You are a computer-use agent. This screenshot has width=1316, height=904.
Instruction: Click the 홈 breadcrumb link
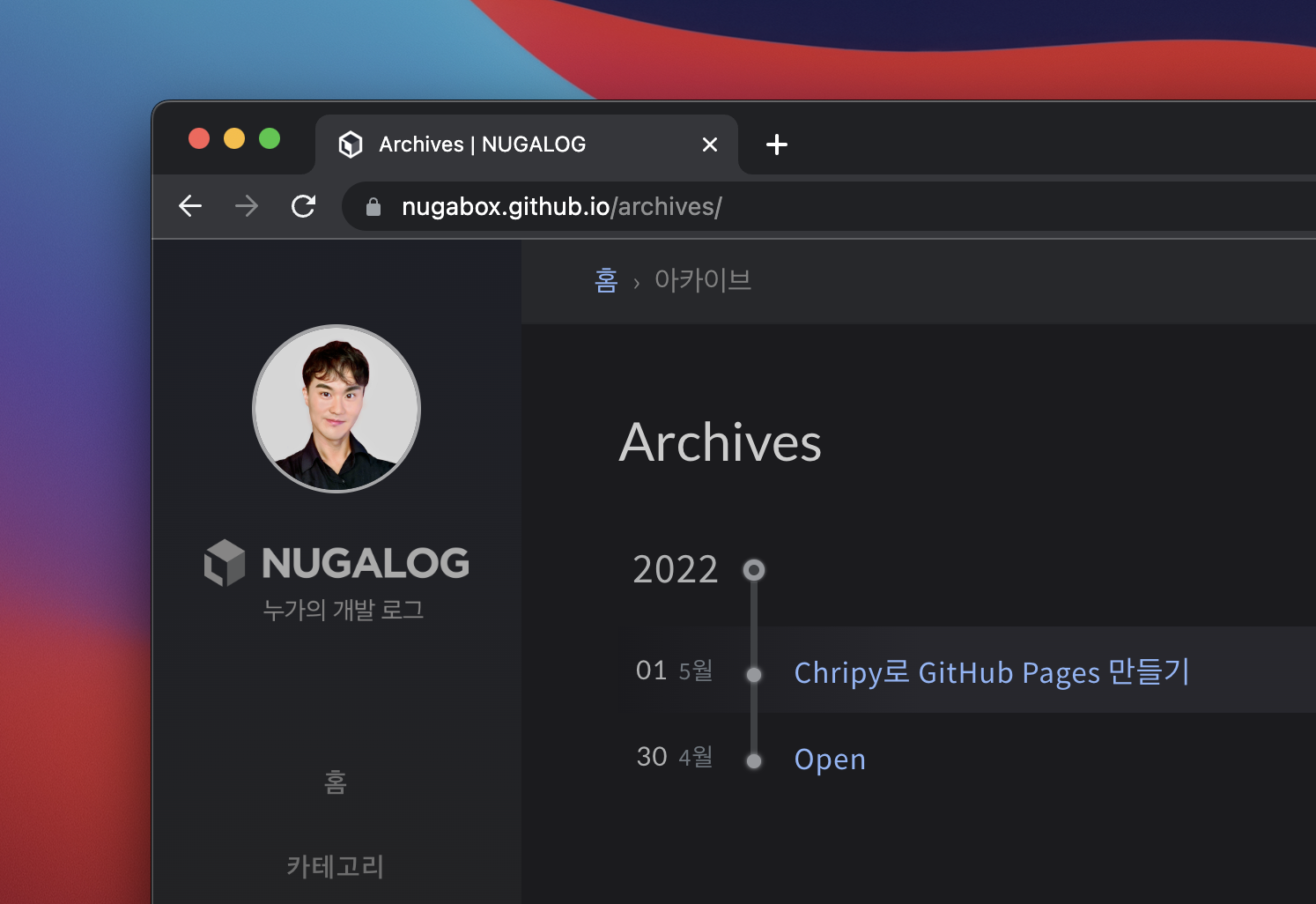(606, 279)
